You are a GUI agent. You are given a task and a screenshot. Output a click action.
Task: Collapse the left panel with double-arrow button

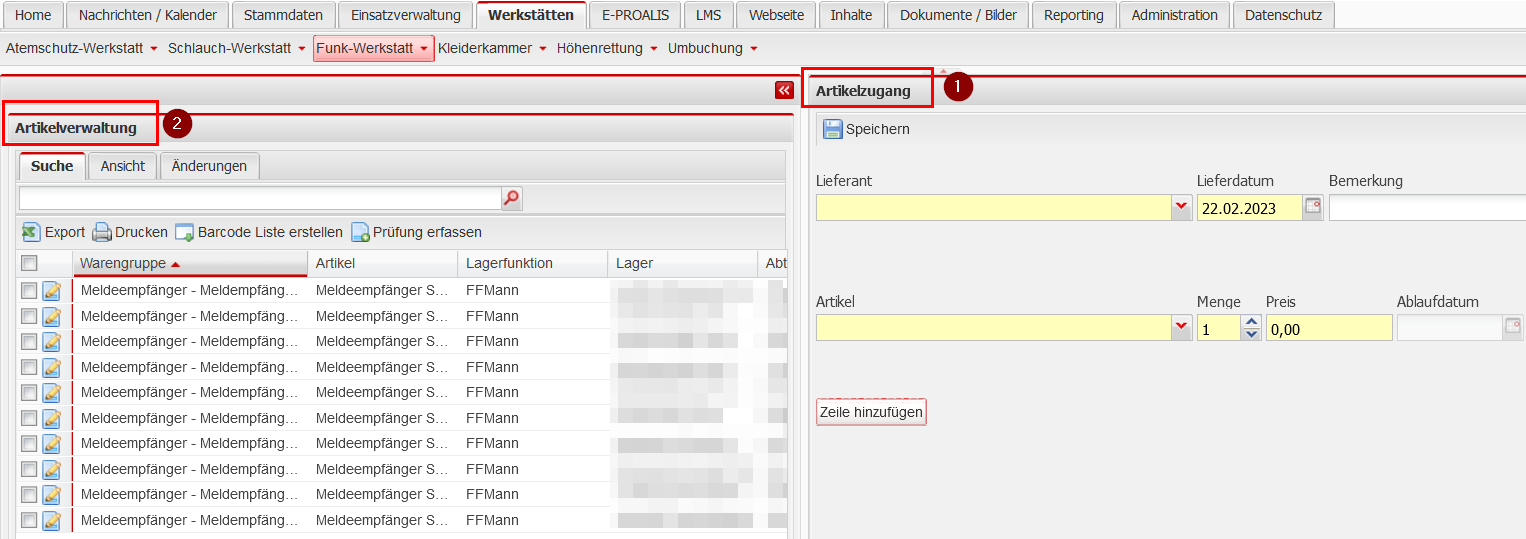[x=784, y=90]
